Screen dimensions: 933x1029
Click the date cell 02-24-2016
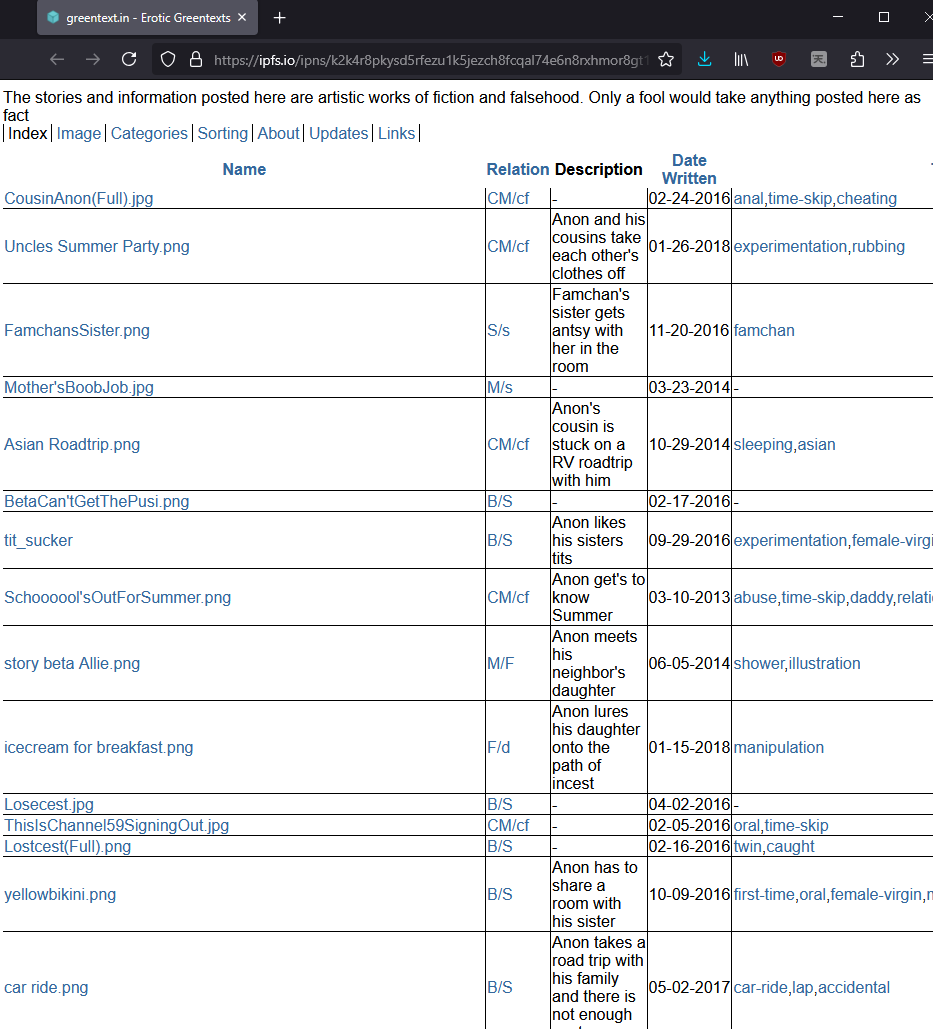point(689,198)
